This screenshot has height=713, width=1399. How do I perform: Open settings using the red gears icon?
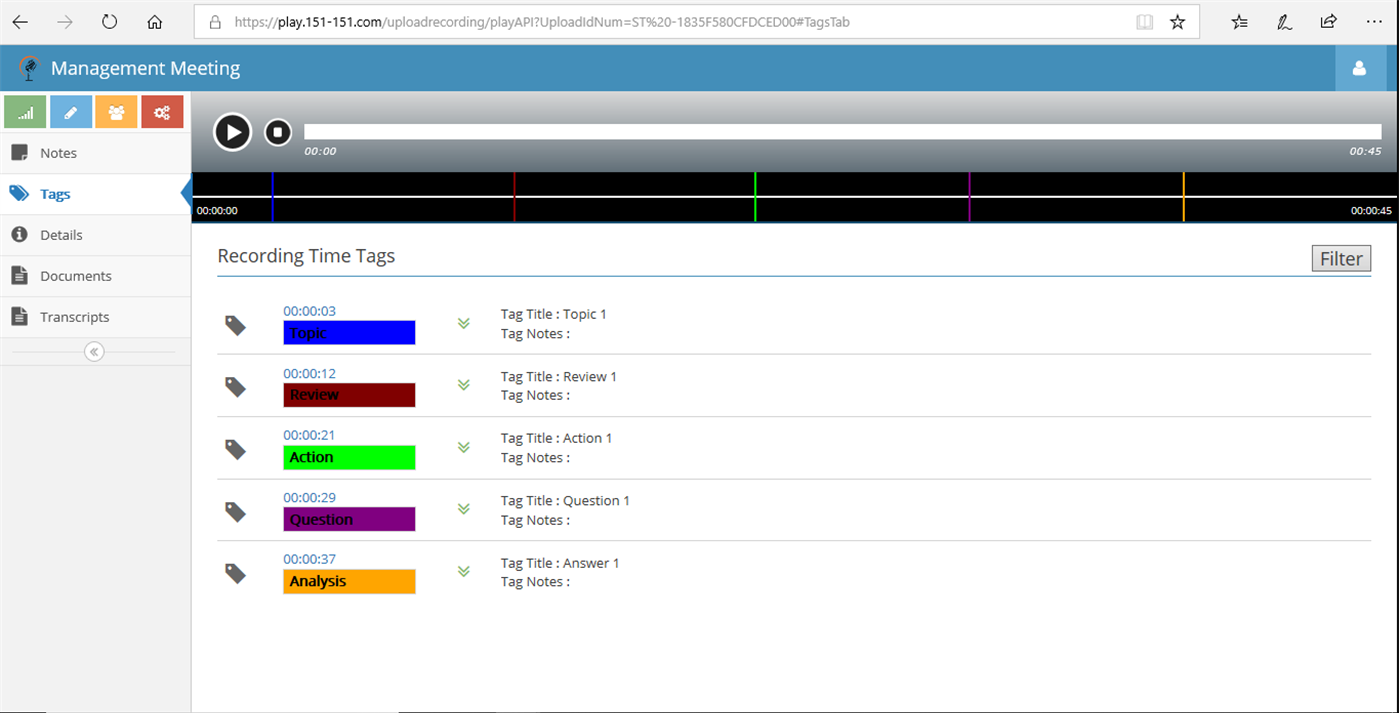pyautogui.click(x=162, y=111)
